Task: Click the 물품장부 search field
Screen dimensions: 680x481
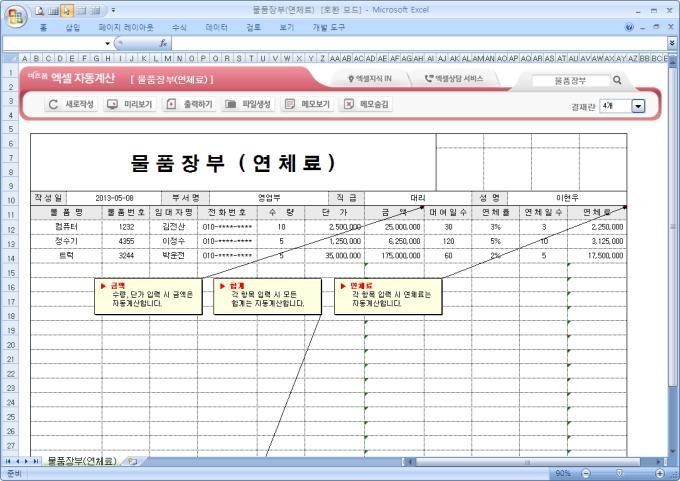Action: [570, 80]
